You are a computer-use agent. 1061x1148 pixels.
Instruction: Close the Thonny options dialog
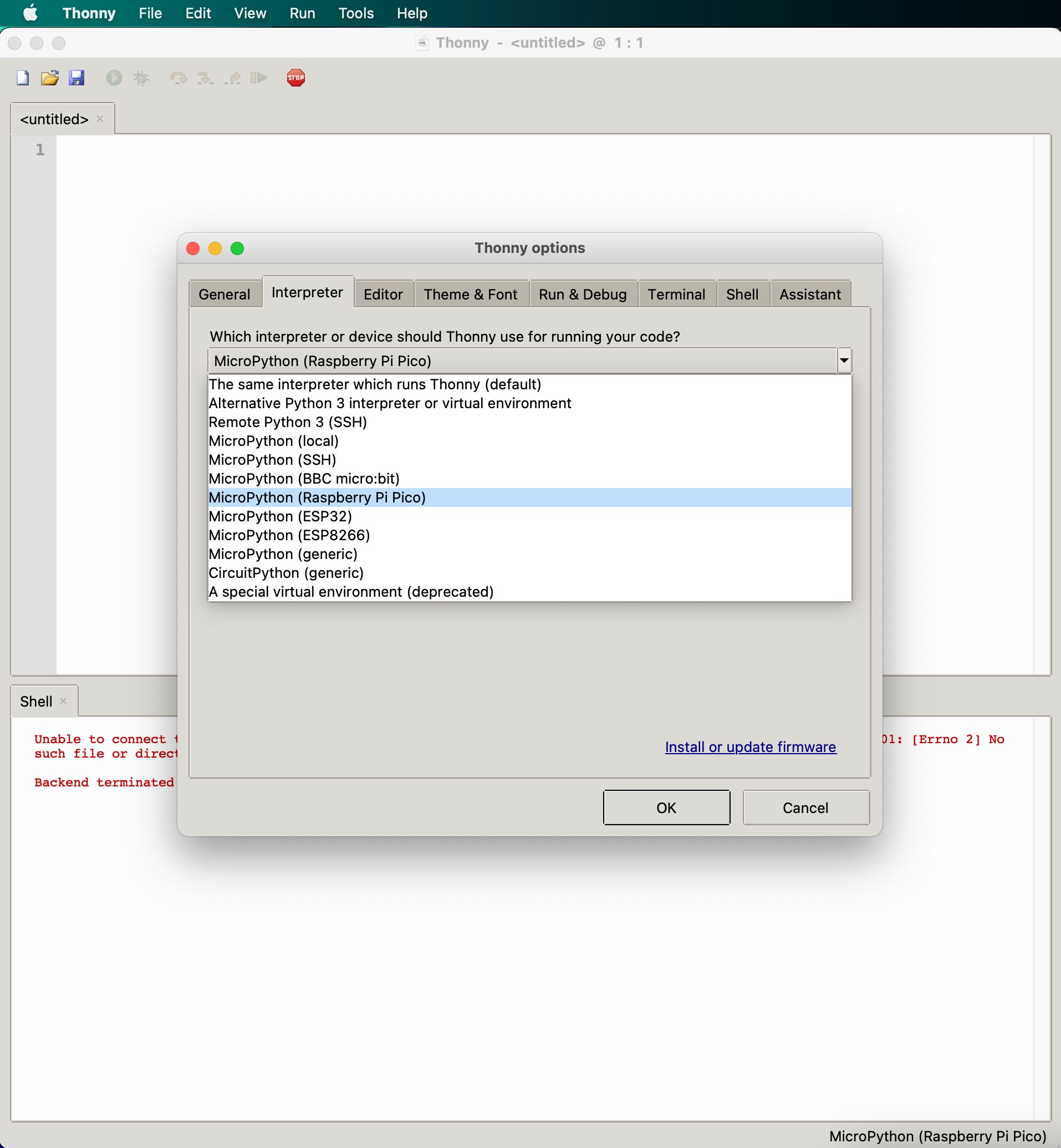[x=193, y=248]
